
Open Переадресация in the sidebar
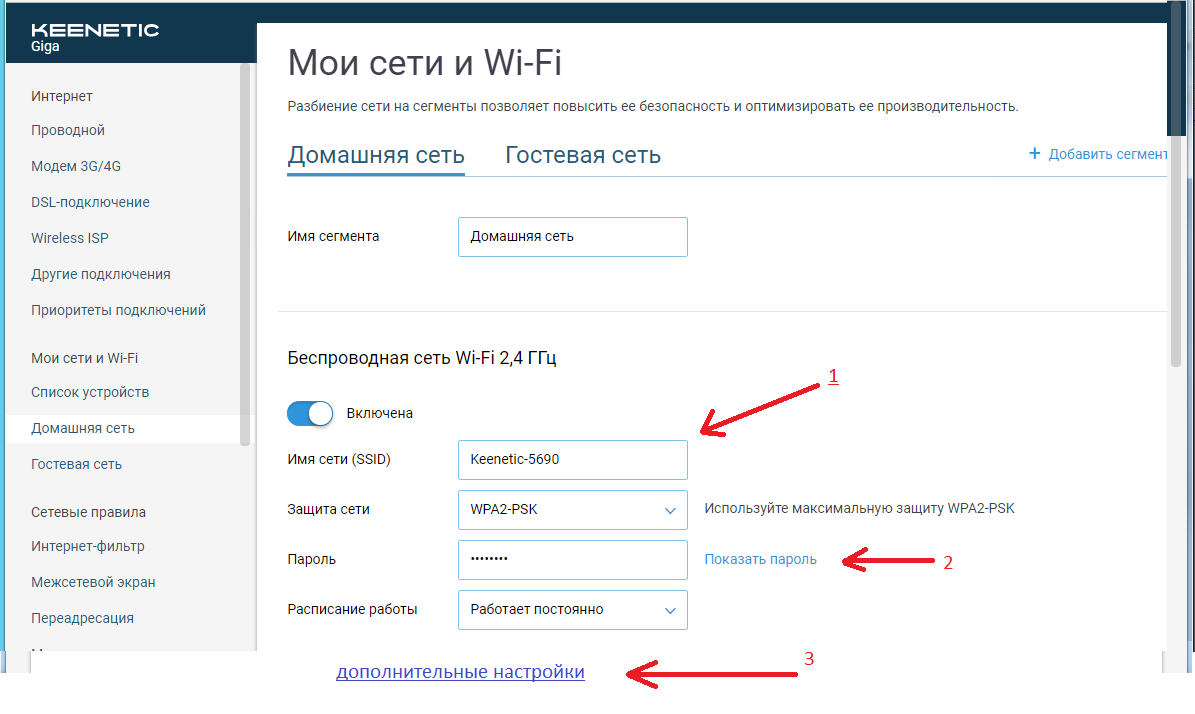click(82, 618)
